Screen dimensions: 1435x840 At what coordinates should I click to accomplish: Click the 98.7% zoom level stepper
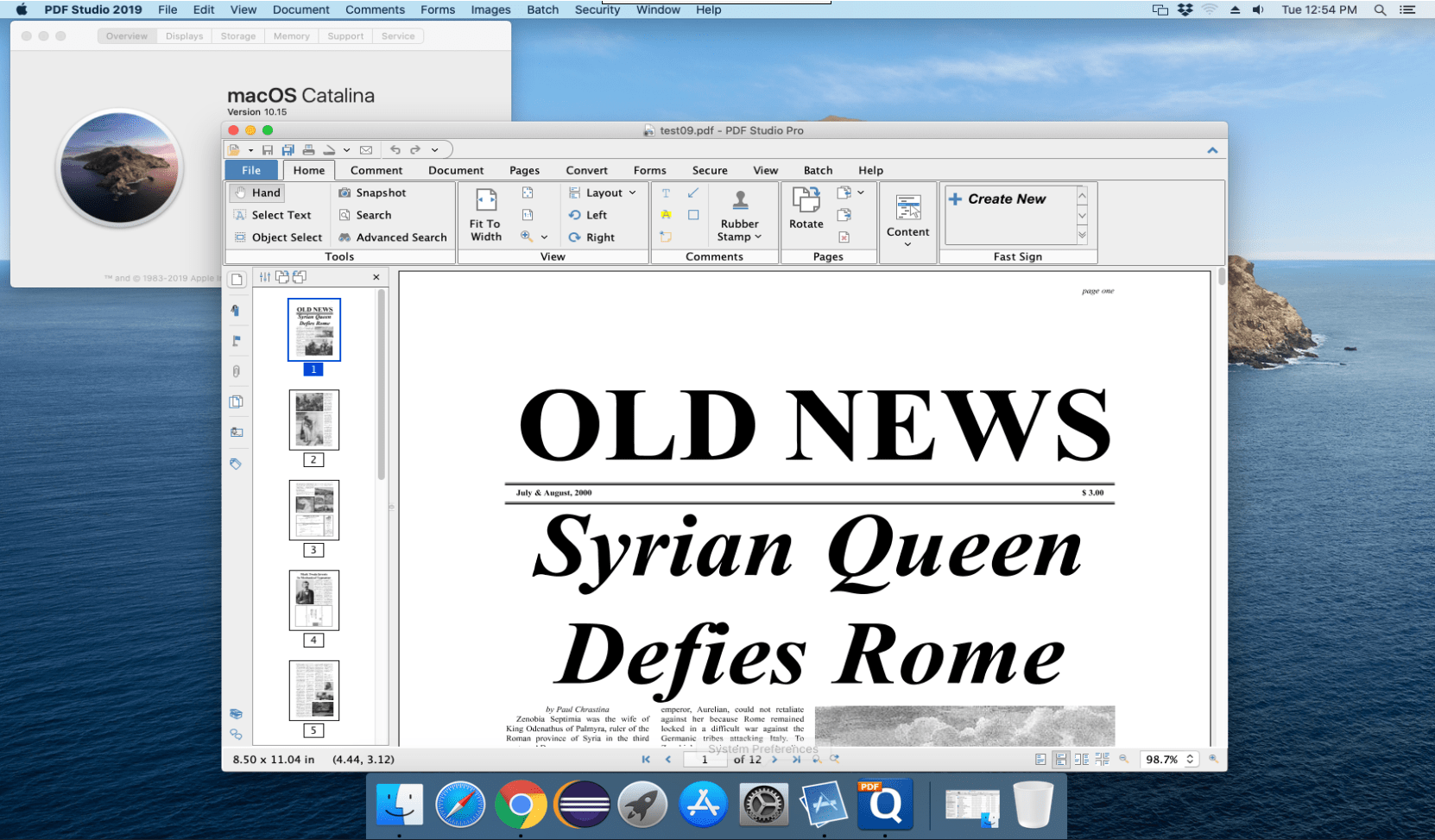tap(1190, 760)
